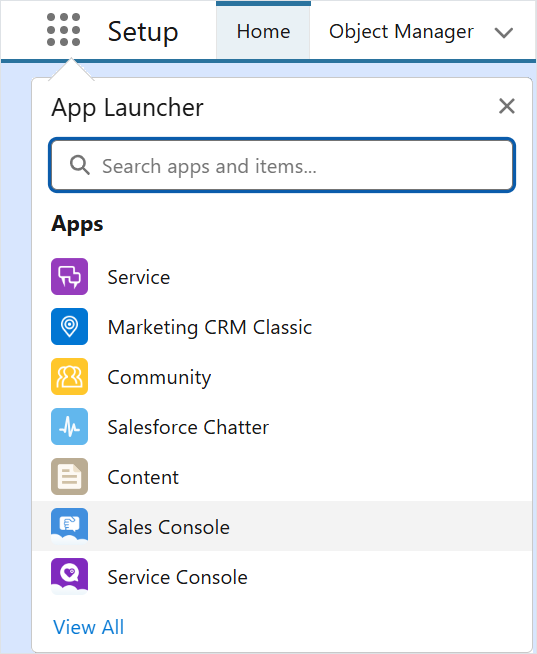
Task: Click the Setup title text
Action: point(143,32)
